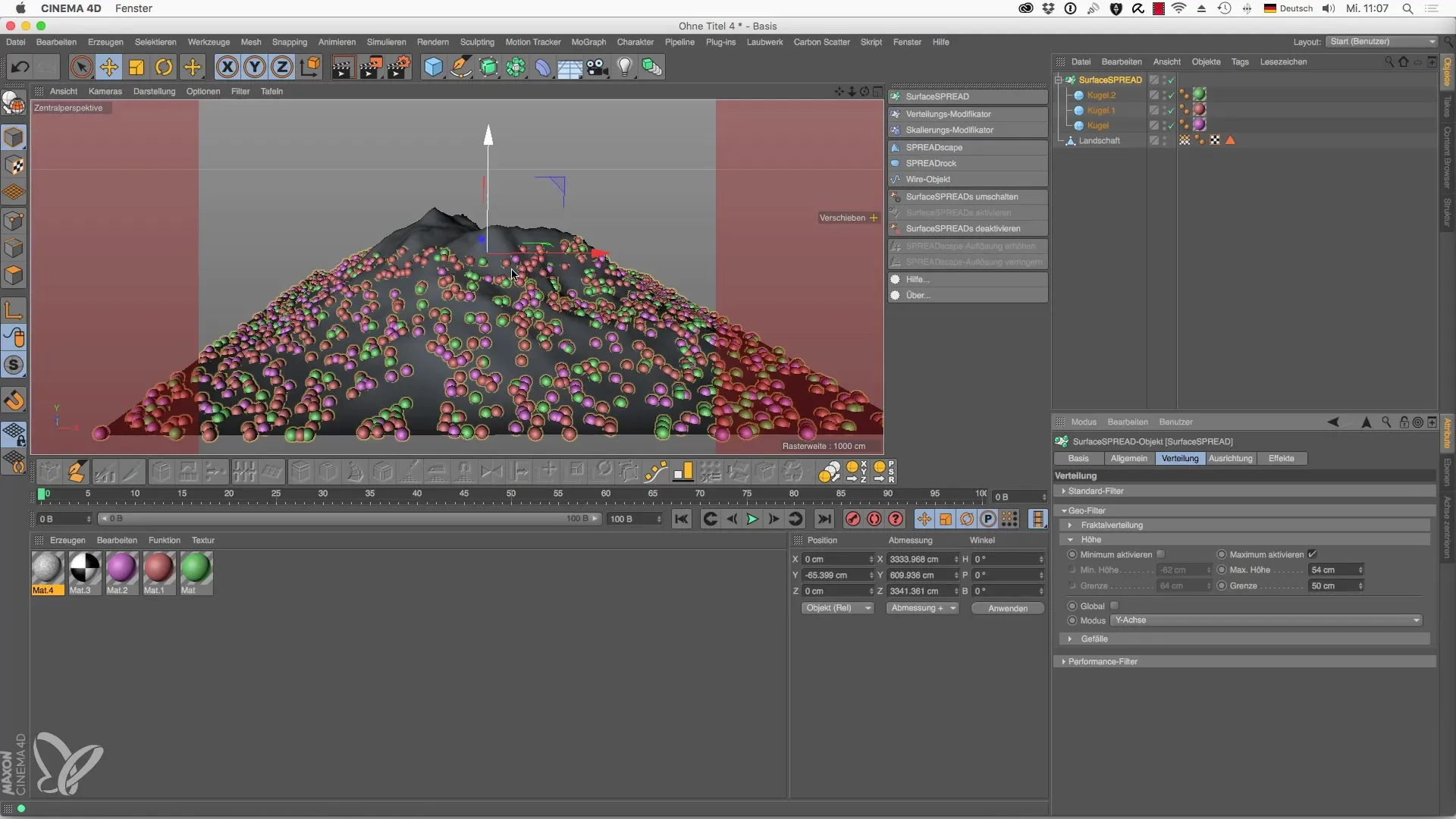The height and width of the screenshot is (819, 1456).
Task: Toggle Y axis lock
Action: tap(255, 67)
